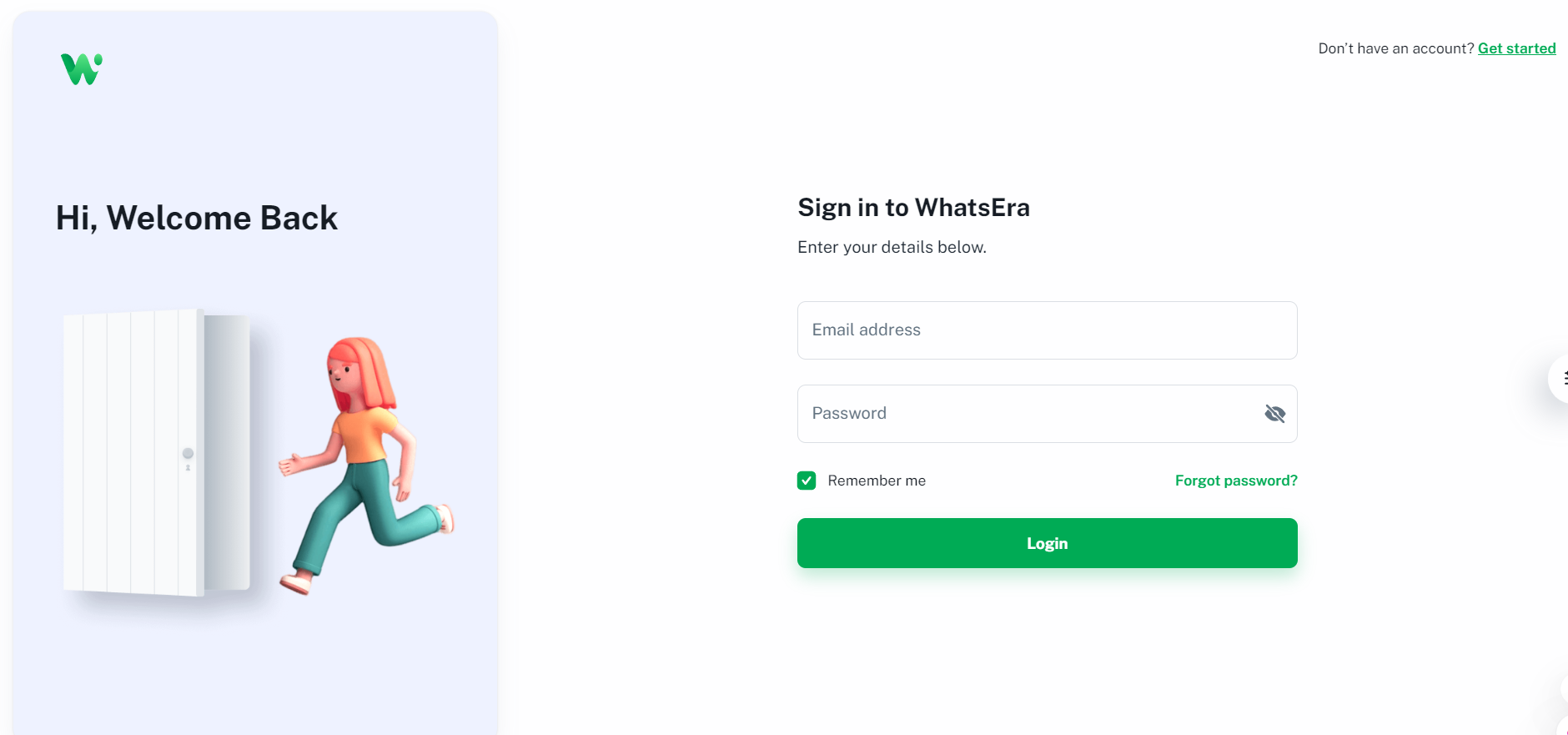Click the Don't have an account? text
This screenshot has height=735, width=1568.
[x=1395, y=48]
